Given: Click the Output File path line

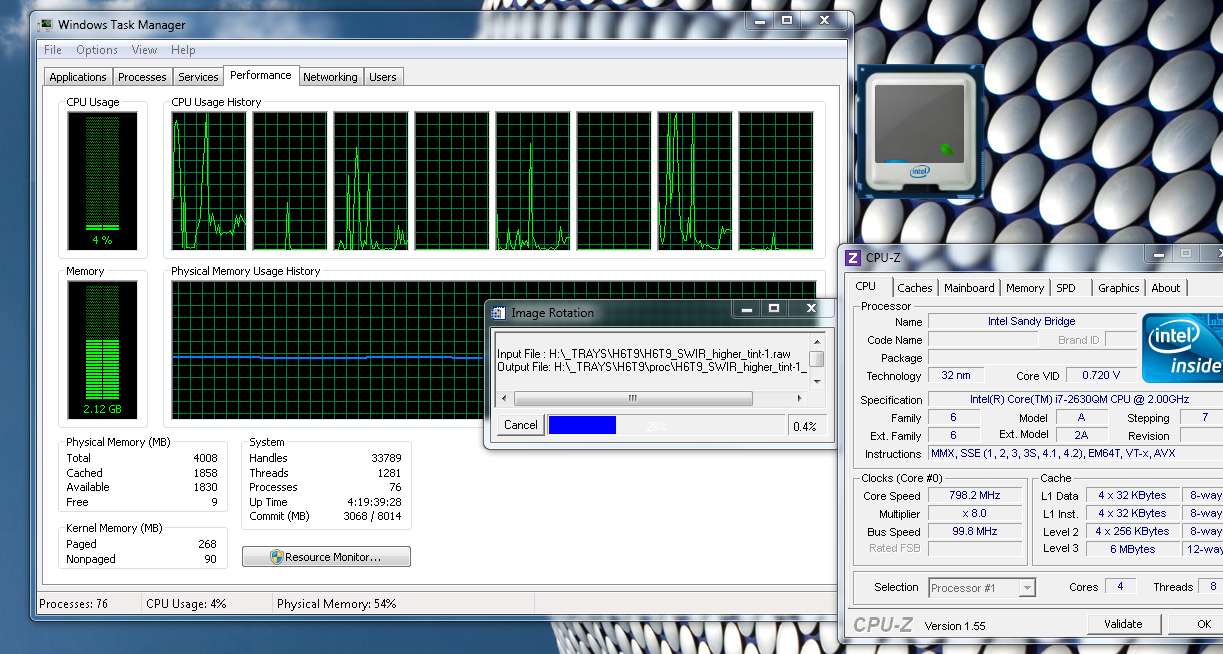Looking at the screenshot, I should [x=652, y=367].
